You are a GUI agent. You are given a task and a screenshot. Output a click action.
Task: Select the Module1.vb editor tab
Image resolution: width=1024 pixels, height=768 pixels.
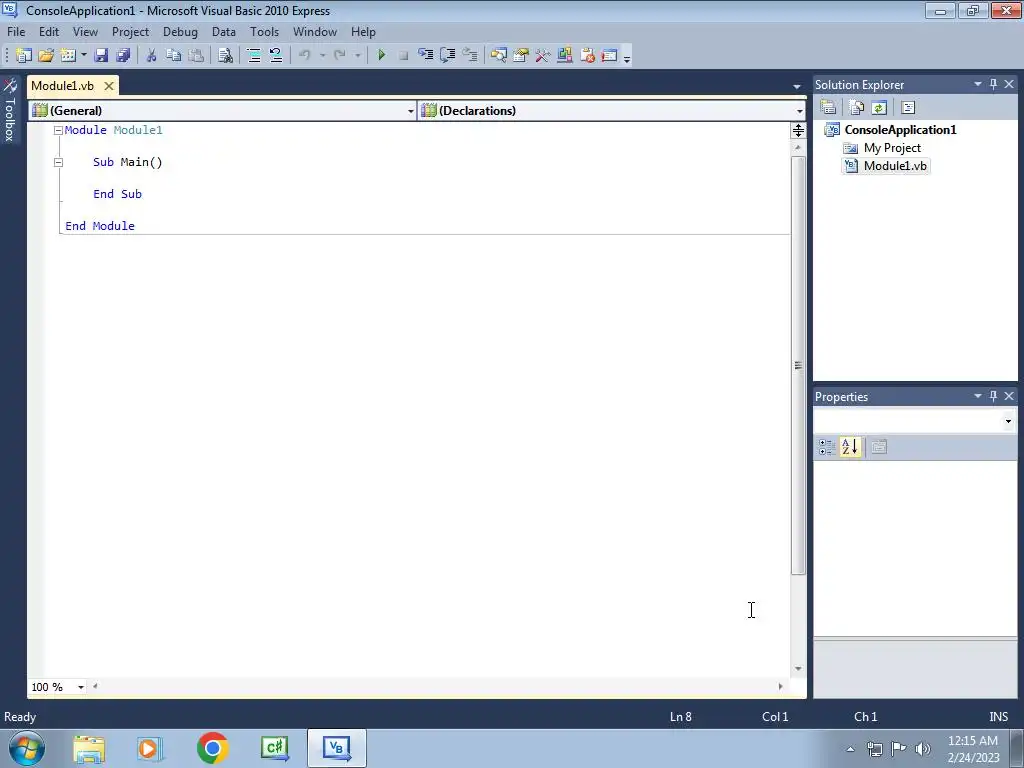(63, 86)
